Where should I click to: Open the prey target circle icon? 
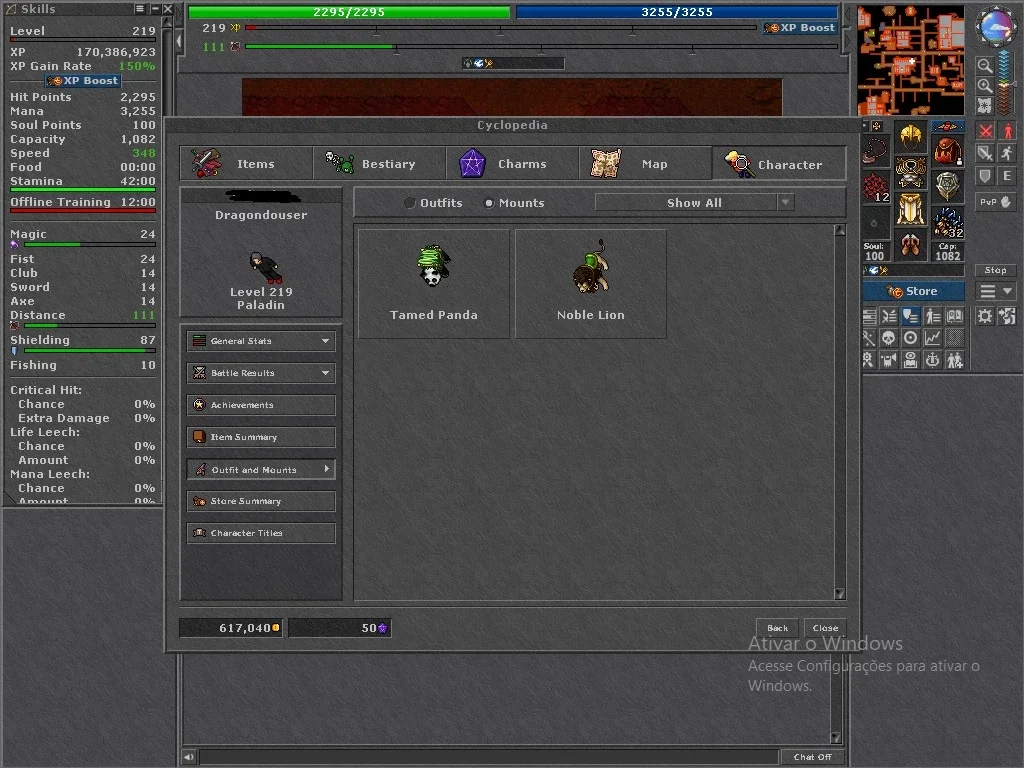pyautogui.click(x=910, y=338)
